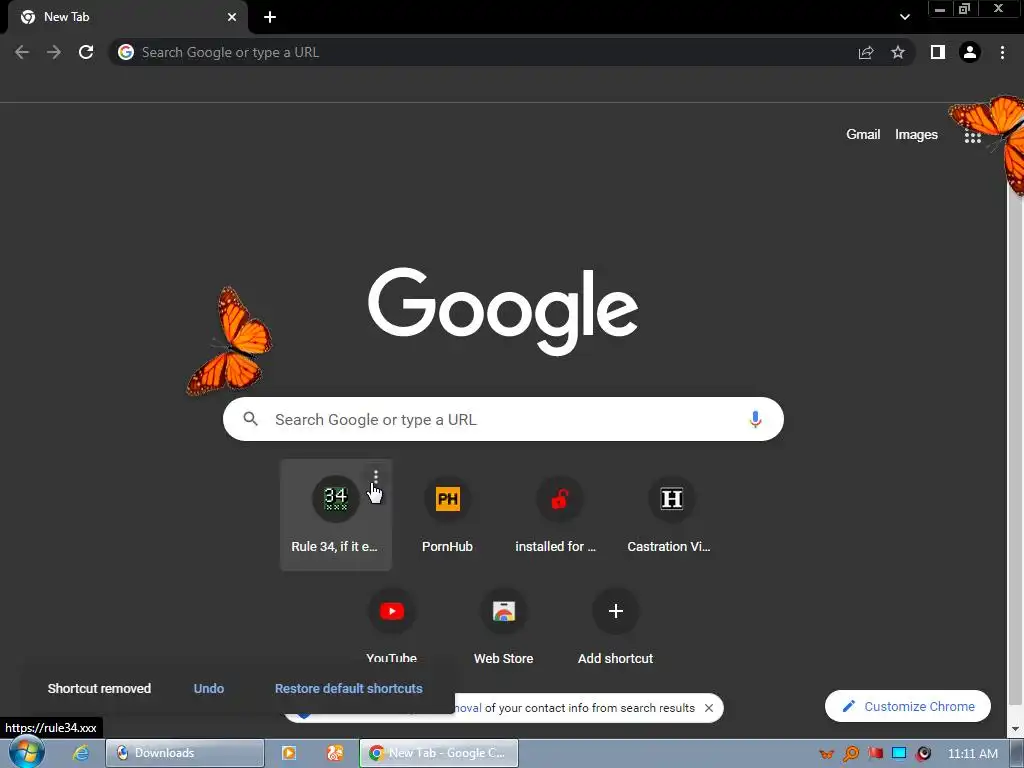
Task: Open Gmail link
Action: pyautogui.click(x=863, y=135)
